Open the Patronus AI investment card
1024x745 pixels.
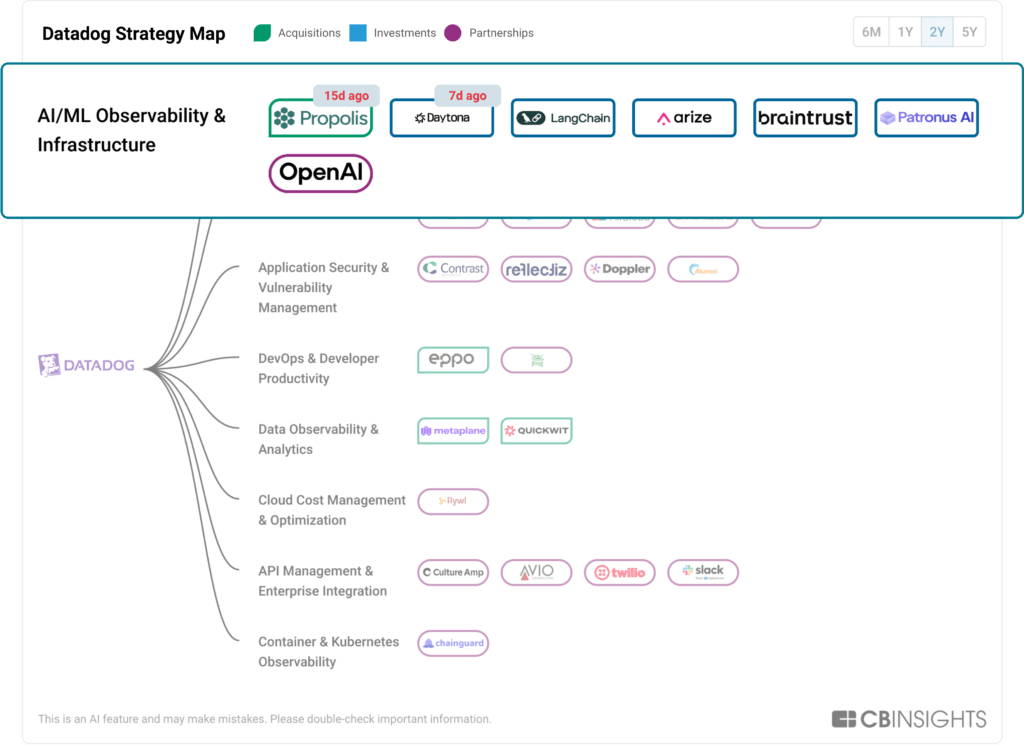point(926,118)
